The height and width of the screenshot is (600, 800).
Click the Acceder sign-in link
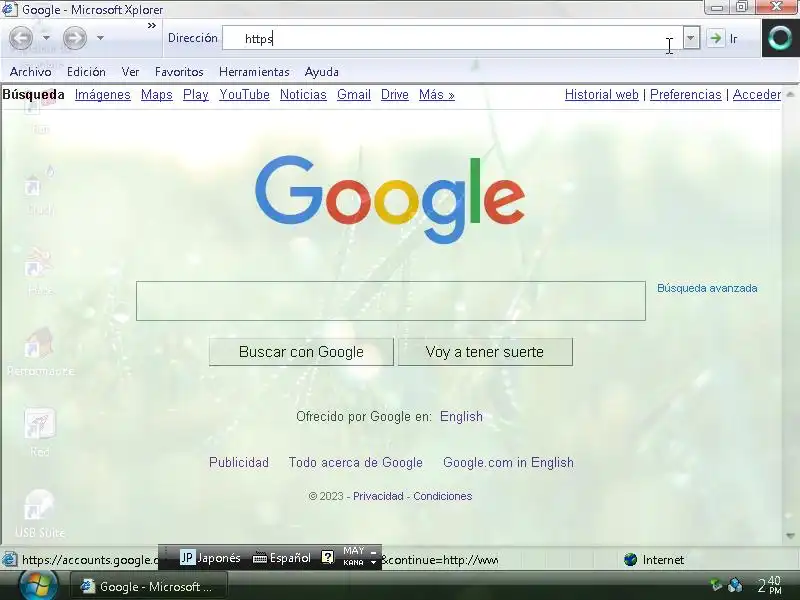tap(757, 95)
